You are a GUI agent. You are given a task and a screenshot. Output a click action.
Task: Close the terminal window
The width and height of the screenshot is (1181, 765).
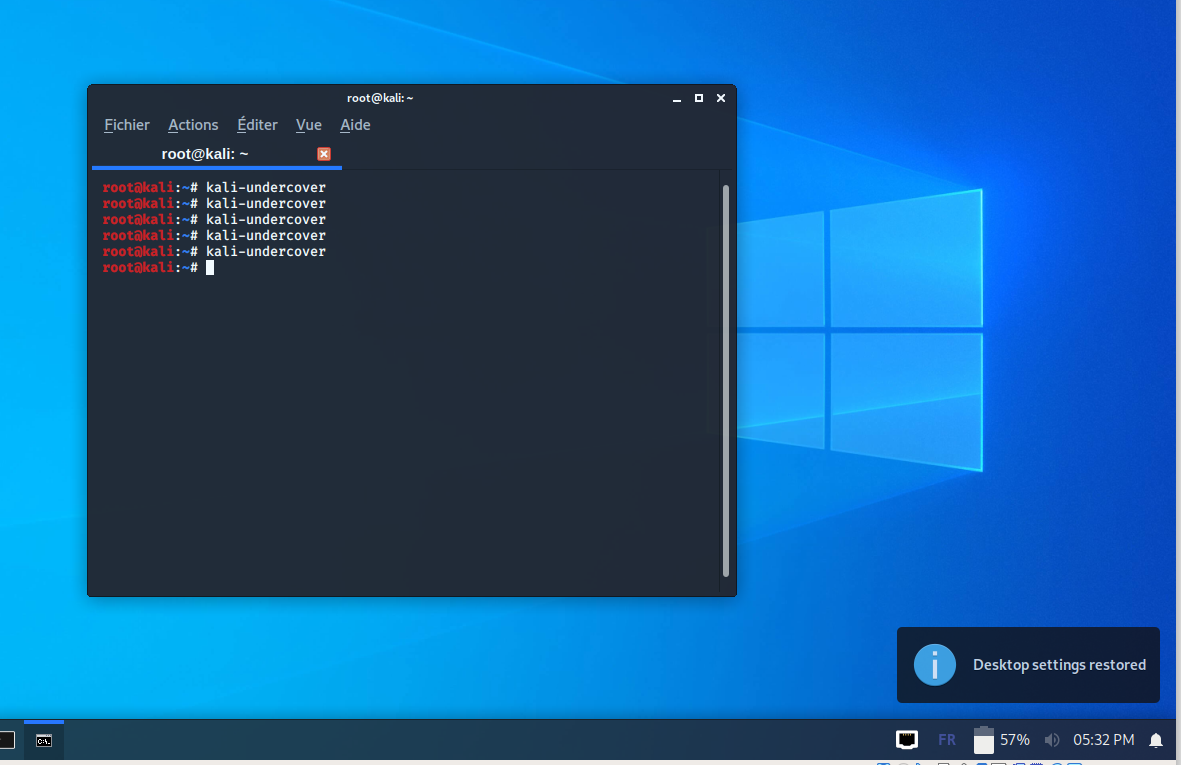[721, 99]
